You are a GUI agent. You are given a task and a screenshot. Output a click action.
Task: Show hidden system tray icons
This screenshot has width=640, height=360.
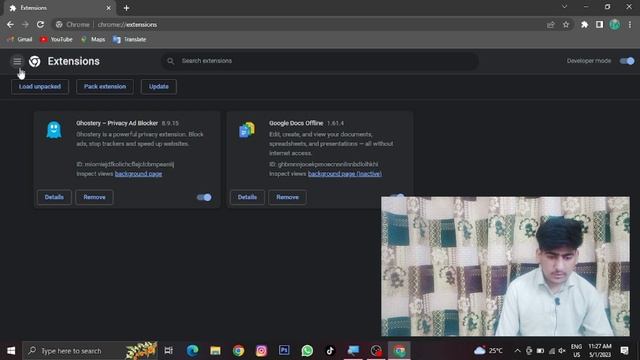tap(517, 351)
